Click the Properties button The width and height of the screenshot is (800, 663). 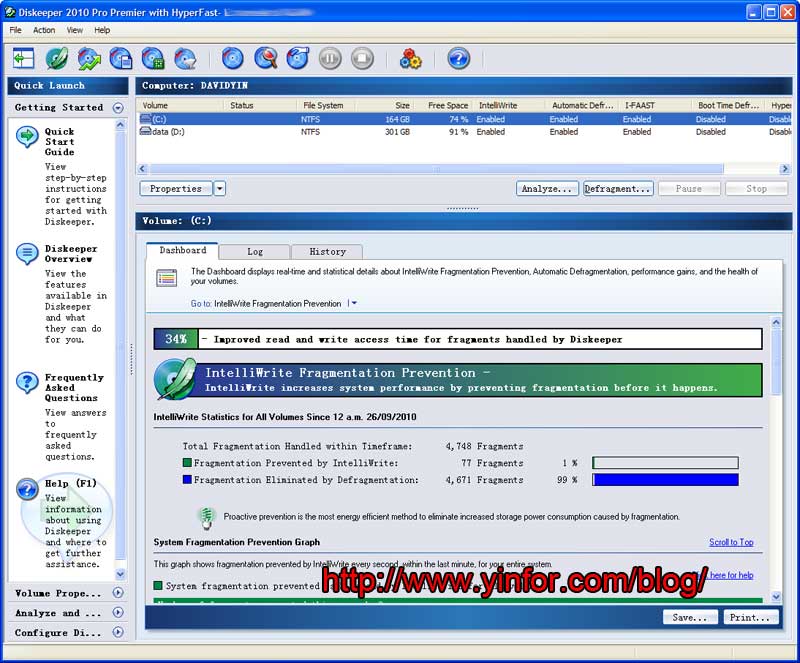pyautogui.click(x=176, y=189)
